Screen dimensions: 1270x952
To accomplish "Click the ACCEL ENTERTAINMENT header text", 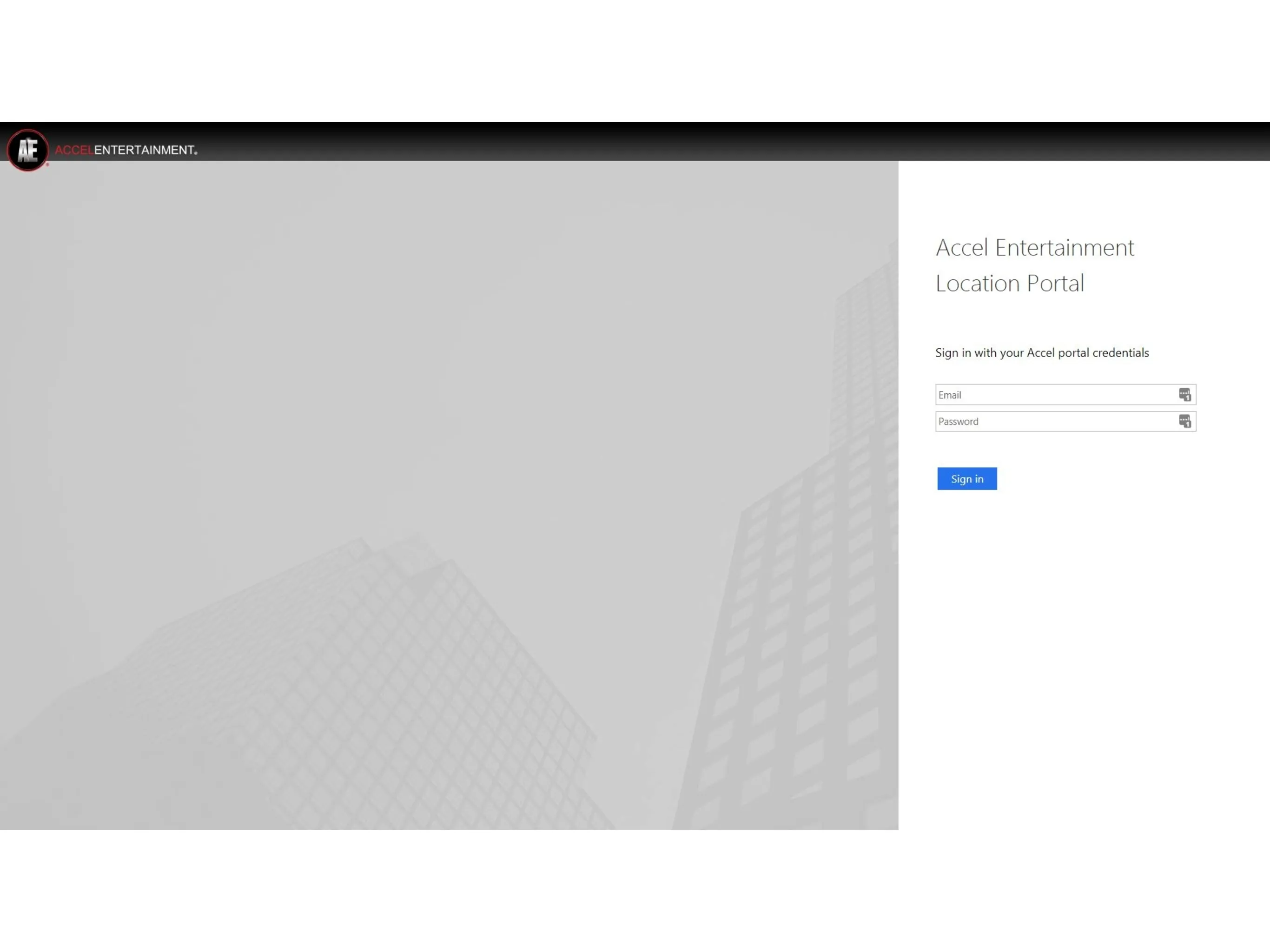I will pyautogui.click(x=125, y=150).
